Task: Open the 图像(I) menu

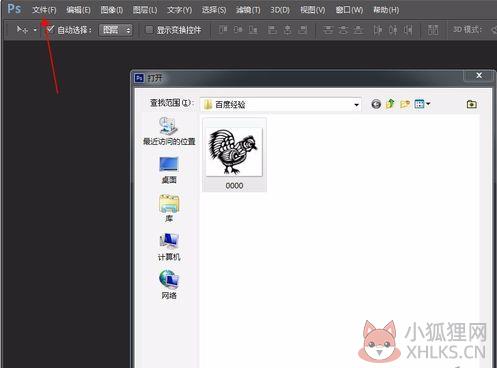Action: [112, 10]
